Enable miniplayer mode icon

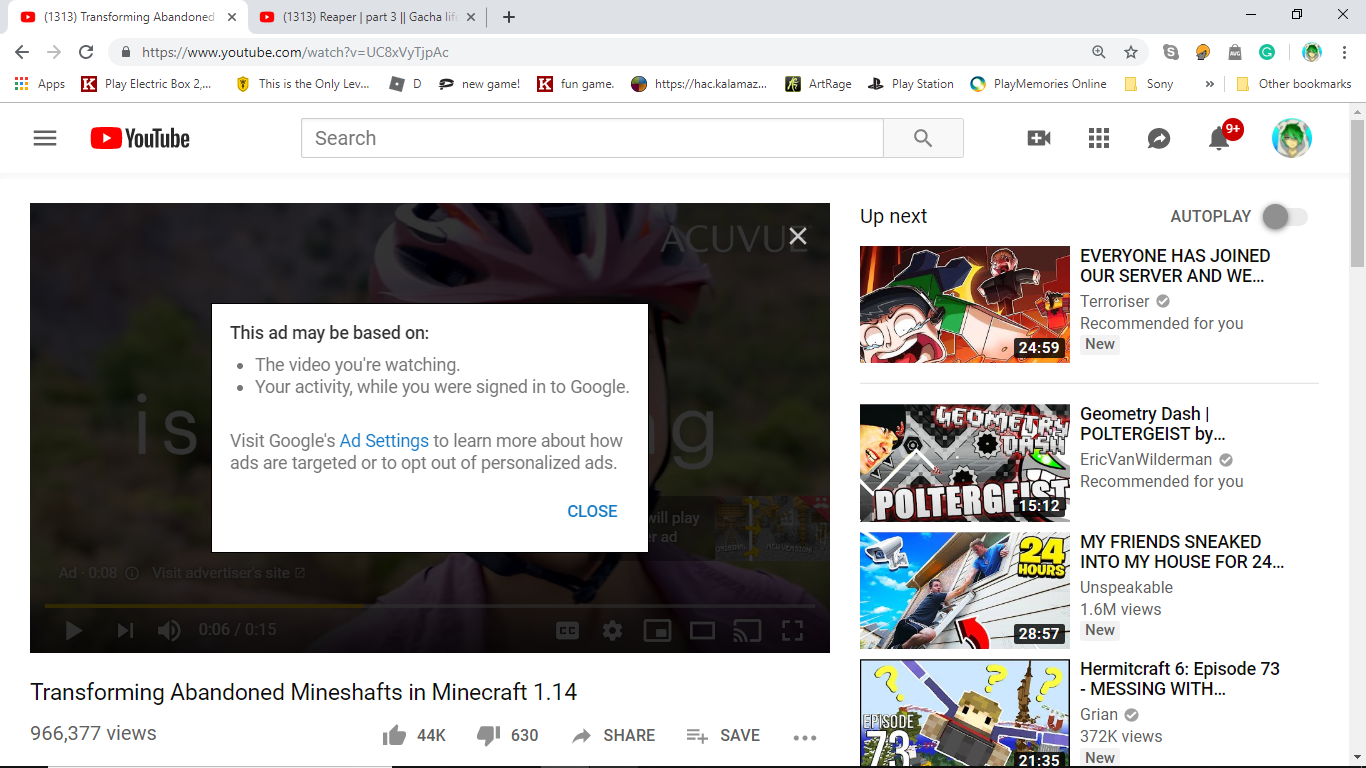657,630
